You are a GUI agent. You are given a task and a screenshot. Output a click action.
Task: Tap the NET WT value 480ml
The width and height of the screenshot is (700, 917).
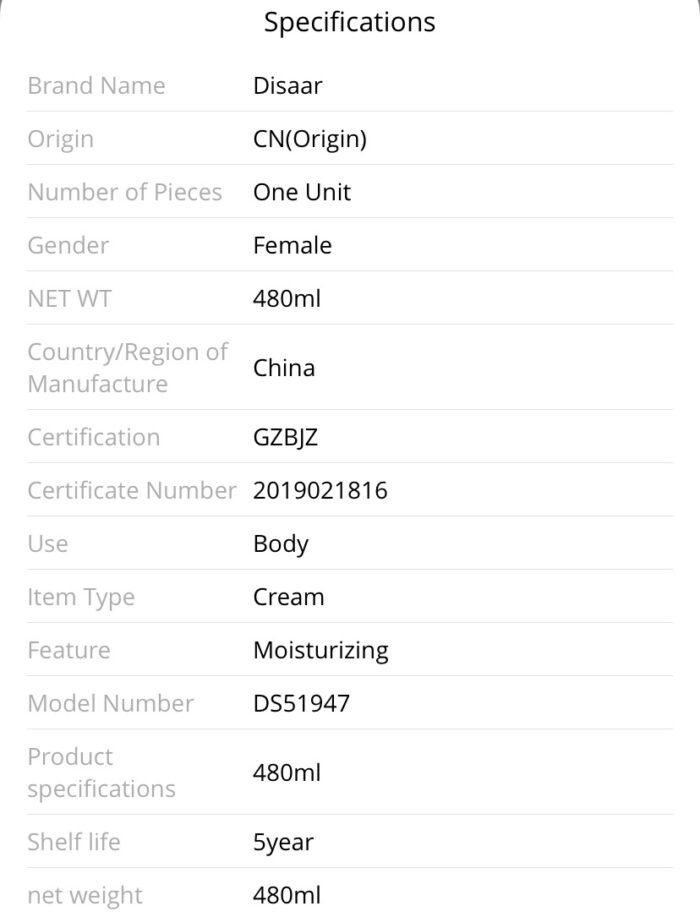coord(287,299)
